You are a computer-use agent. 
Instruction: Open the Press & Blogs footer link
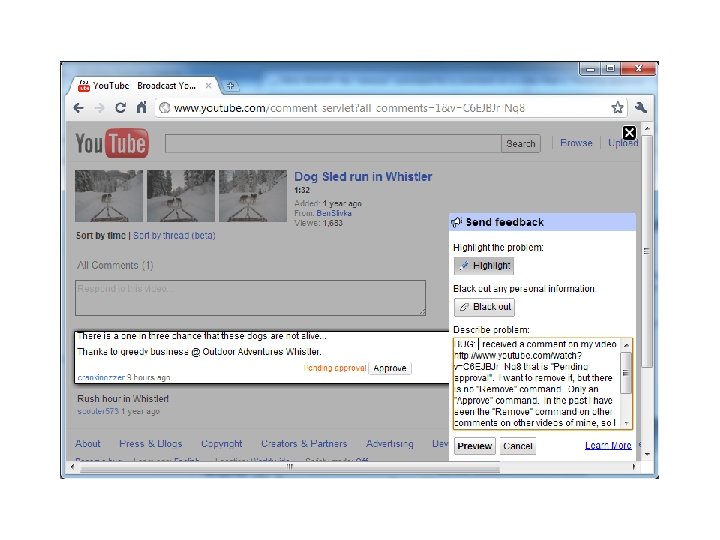click(x=151, y=444)
